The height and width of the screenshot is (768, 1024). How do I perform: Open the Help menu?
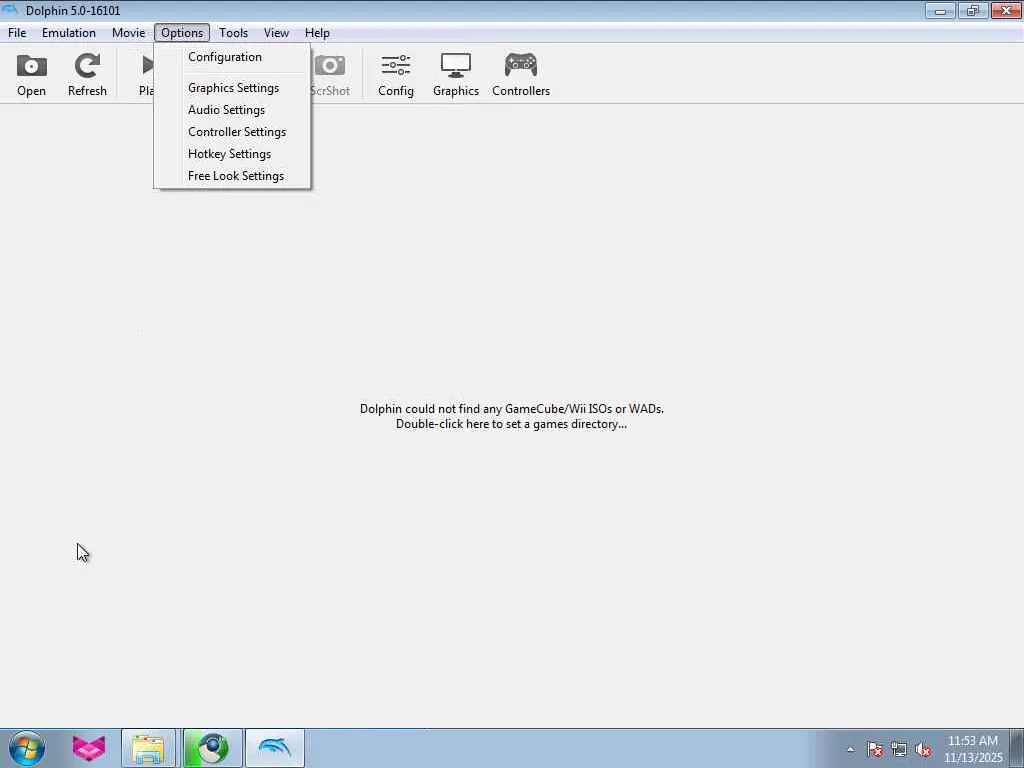click(317, 33)
